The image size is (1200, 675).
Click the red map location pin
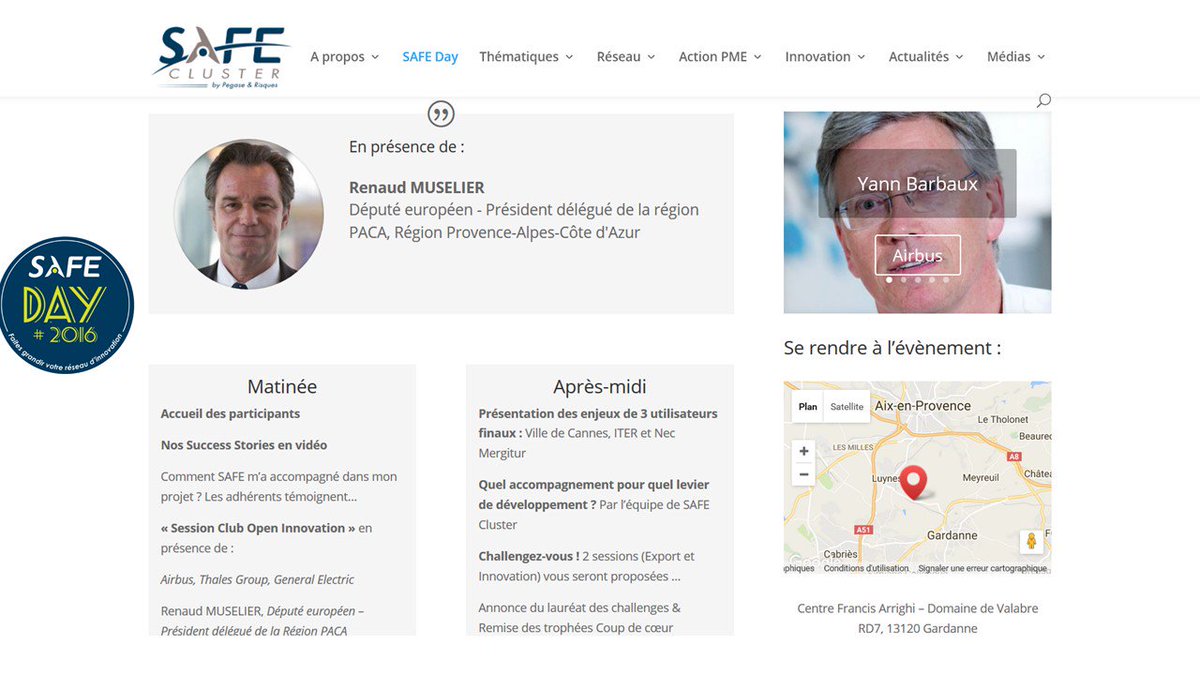click(x=914, y=482)
